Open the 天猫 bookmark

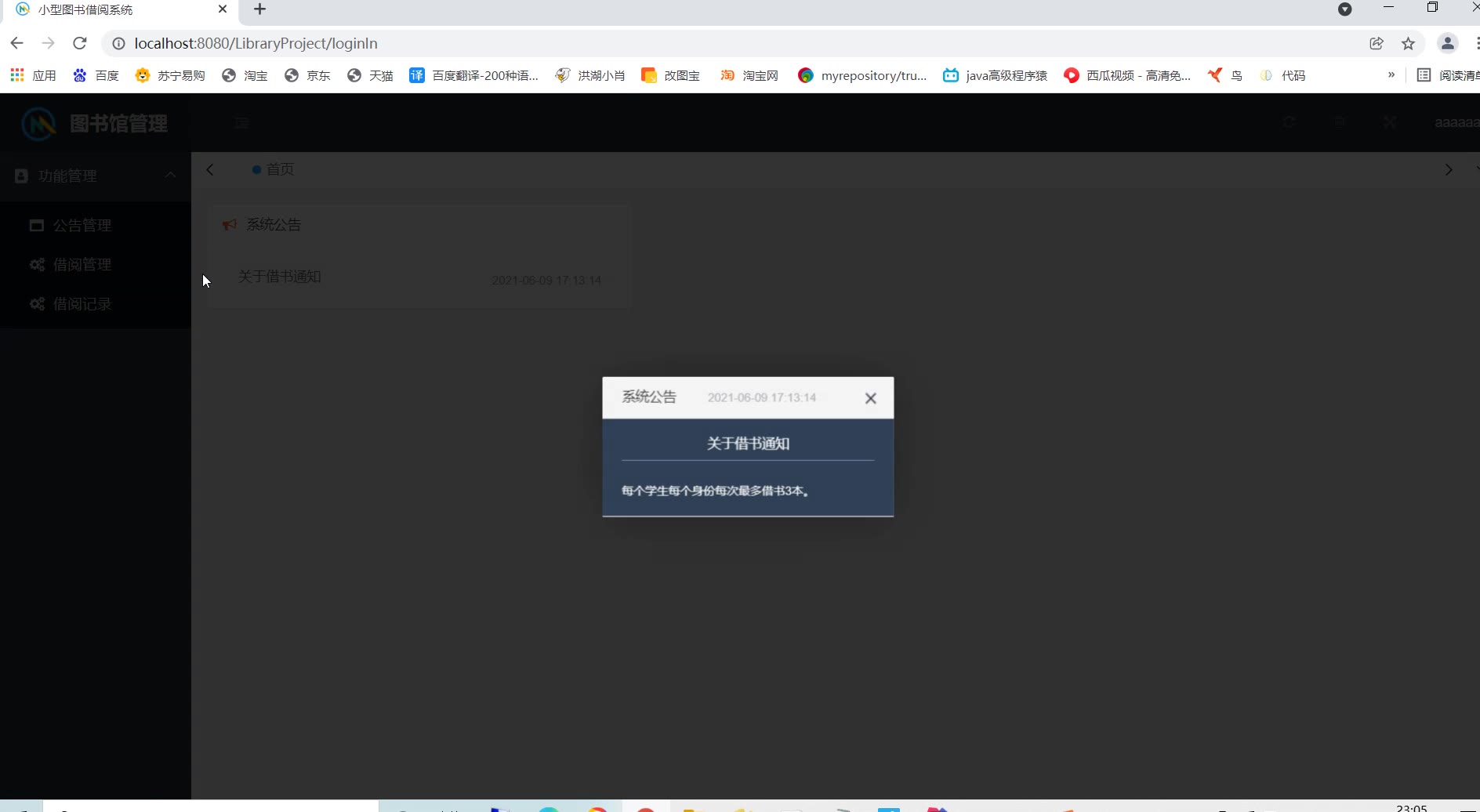[370, 75]
